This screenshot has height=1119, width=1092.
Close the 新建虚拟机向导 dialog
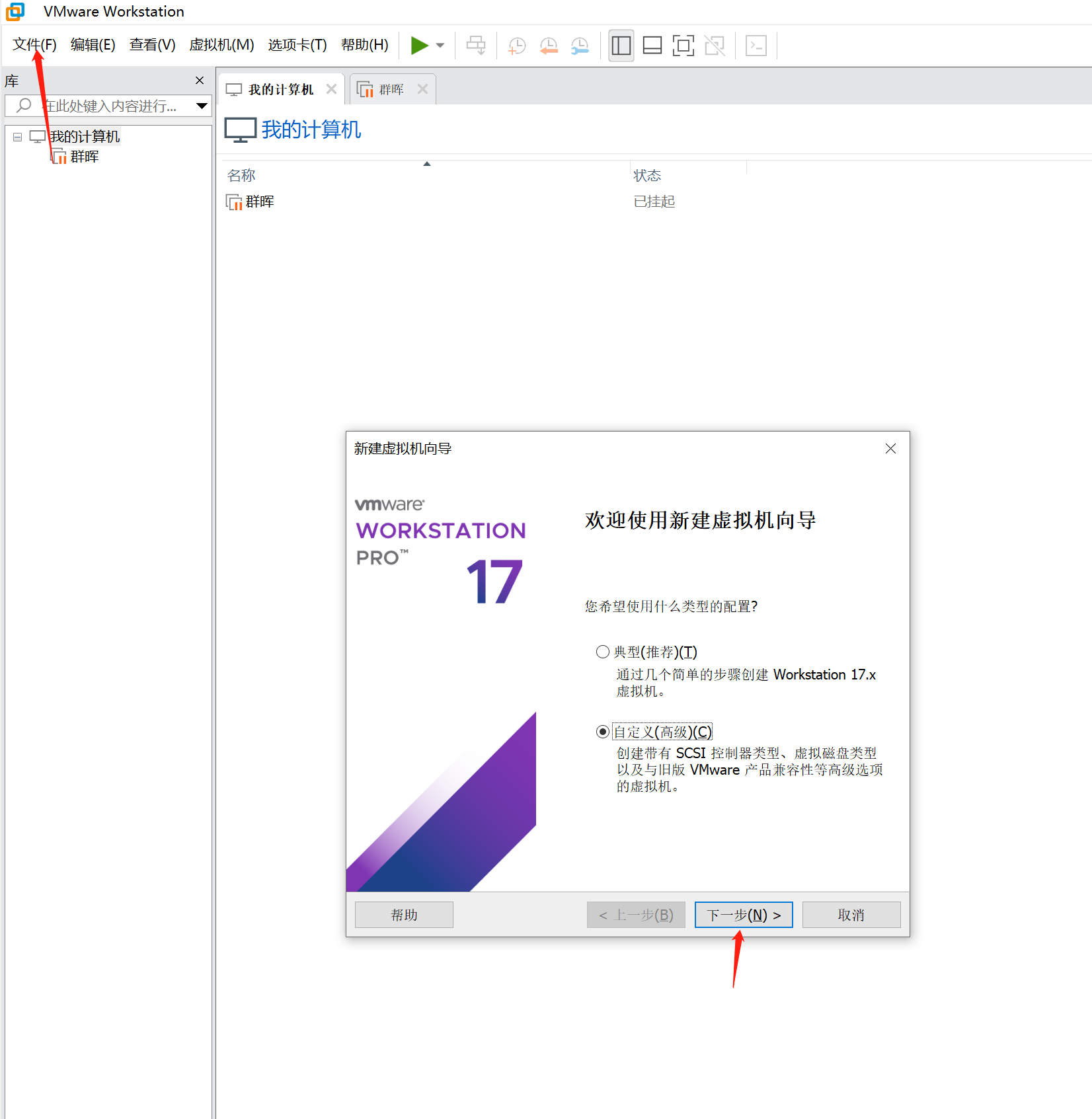[x=890, y=449]
